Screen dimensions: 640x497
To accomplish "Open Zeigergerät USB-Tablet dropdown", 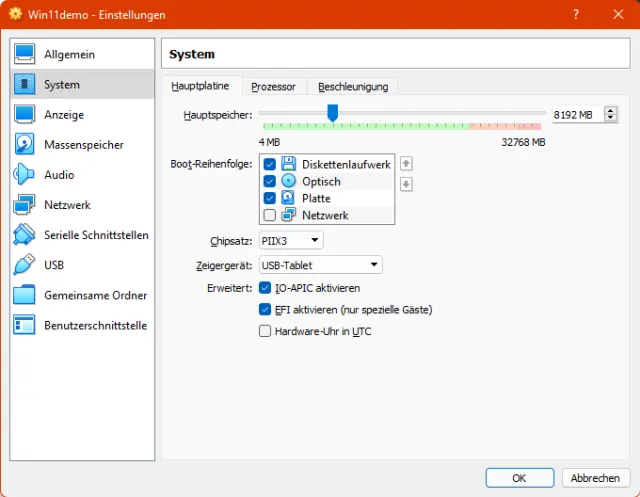I will tap(320, 265).
